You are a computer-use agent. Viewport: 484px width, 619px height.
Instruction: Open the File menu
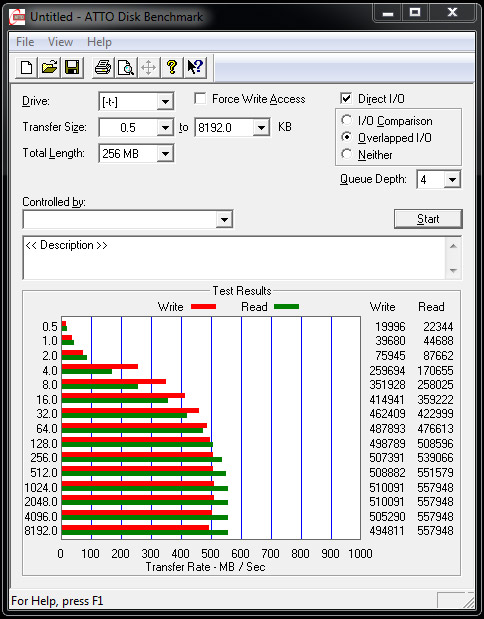(x=25, y=42)
